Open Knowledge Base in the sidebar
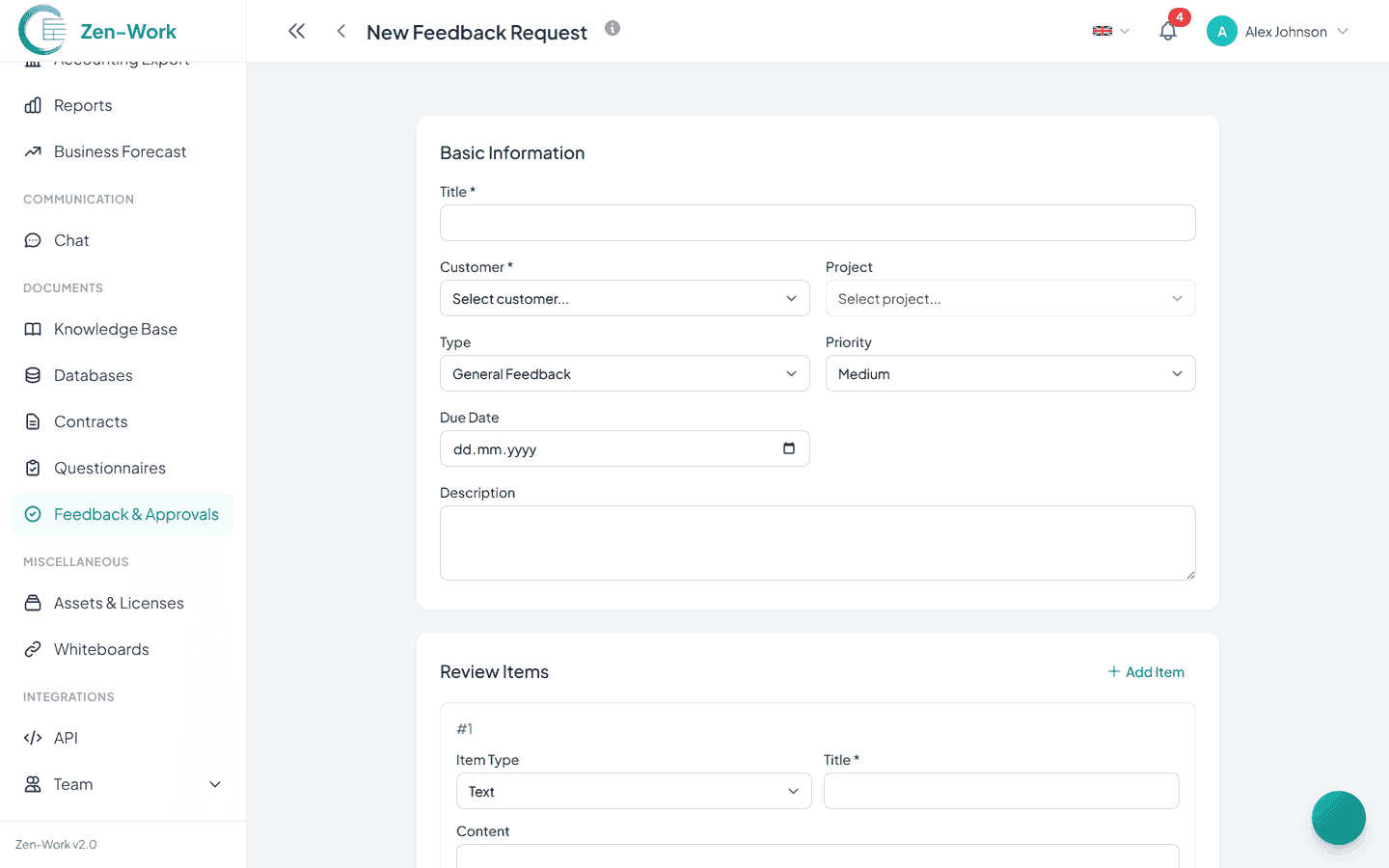This screenshot has width=1389, height=868. [123, 329]
